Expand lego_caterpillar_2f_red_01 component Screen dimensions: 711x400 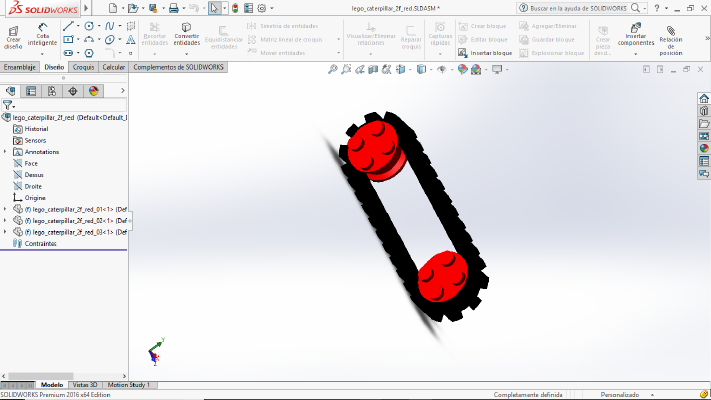tap(5, 209)
